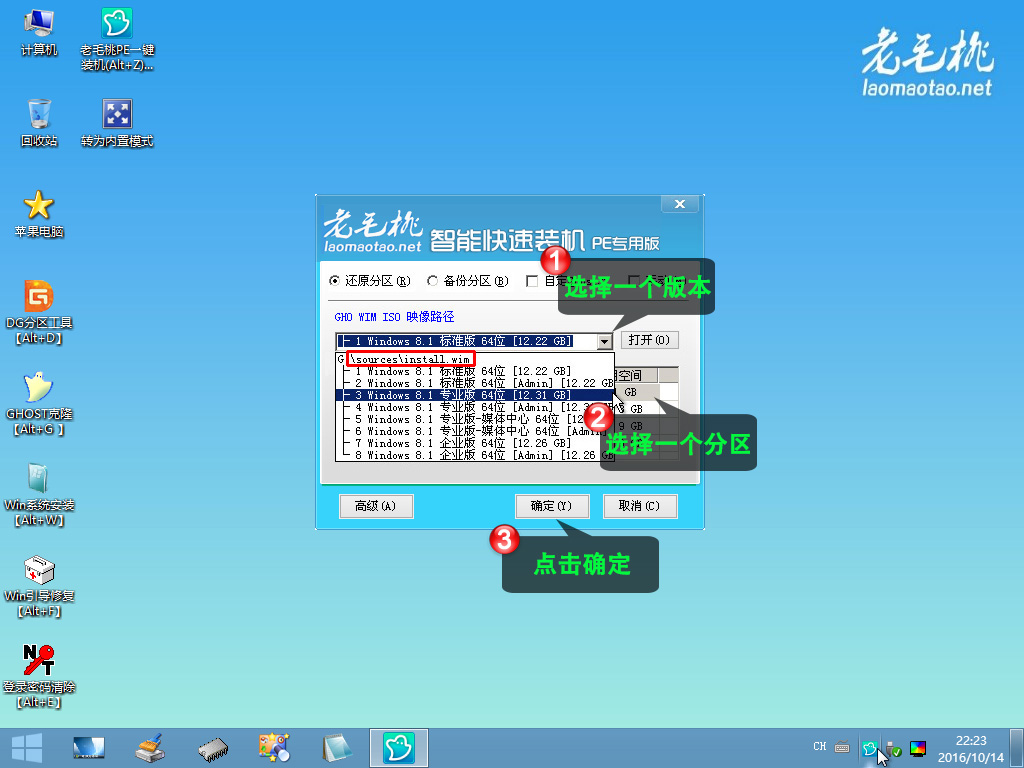Select 3 Windows 8.1 专业版 64位 [12.31 GB]
Viewport: 1024px width, 768px height.
tap(475, 395)
